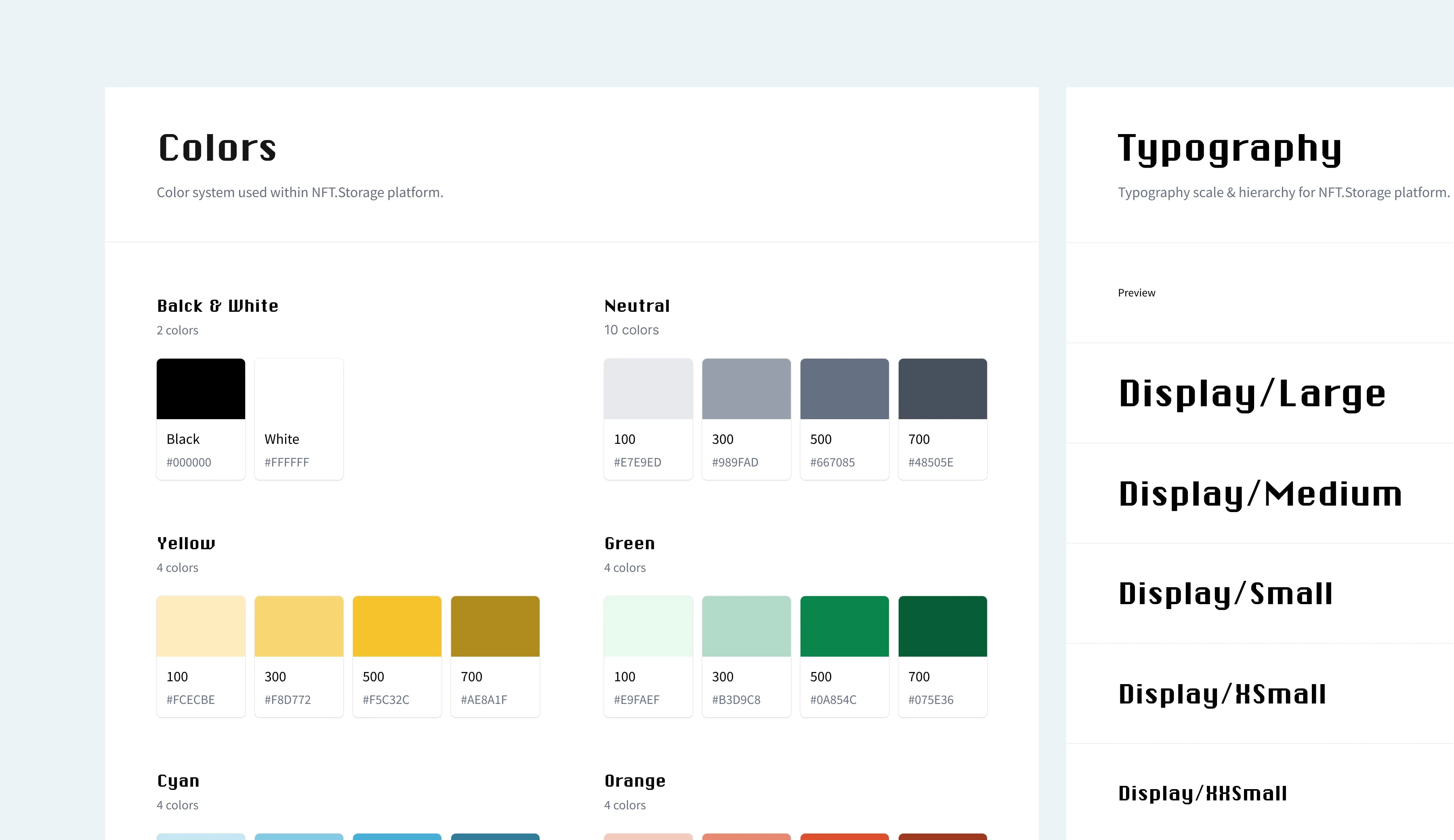Image resolution: width=1454 pixels, height=840 pixels.
Task: Select the Display/XSmall type sample
Action: coord(1222,695)
